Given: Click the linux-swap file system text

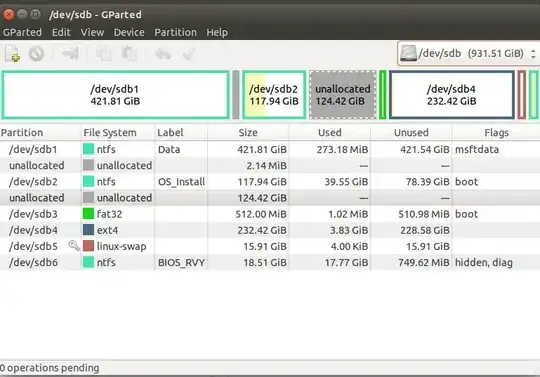Looking at the screenshot, I should pyautogui.click(x=122, y=246).
